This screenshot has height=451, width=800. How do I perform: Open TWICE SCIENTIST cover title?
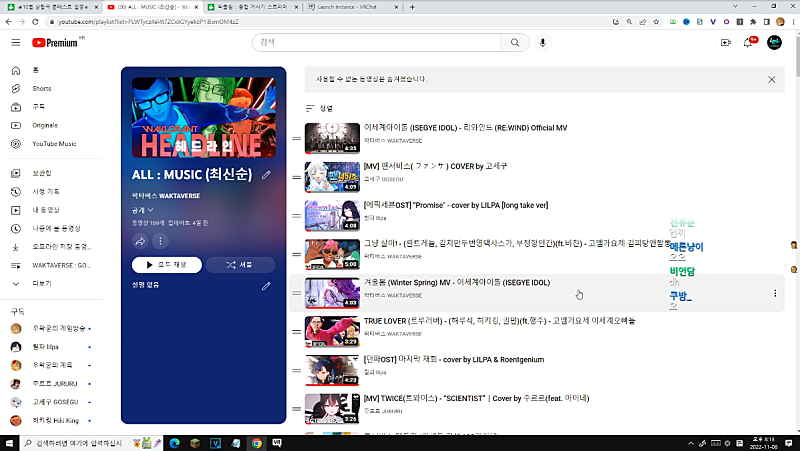point(476,398)
